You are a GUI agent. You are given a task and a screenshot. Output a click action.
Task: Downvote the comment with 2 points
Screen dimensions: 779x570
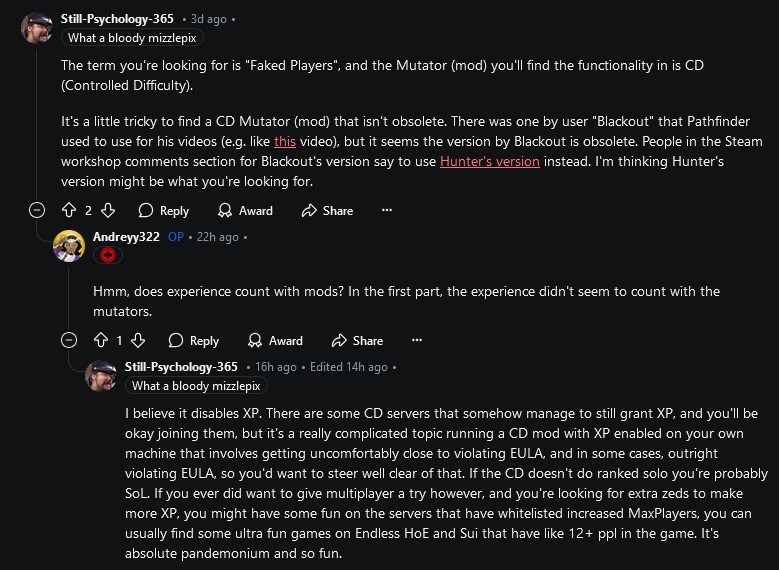pos(108,211)
